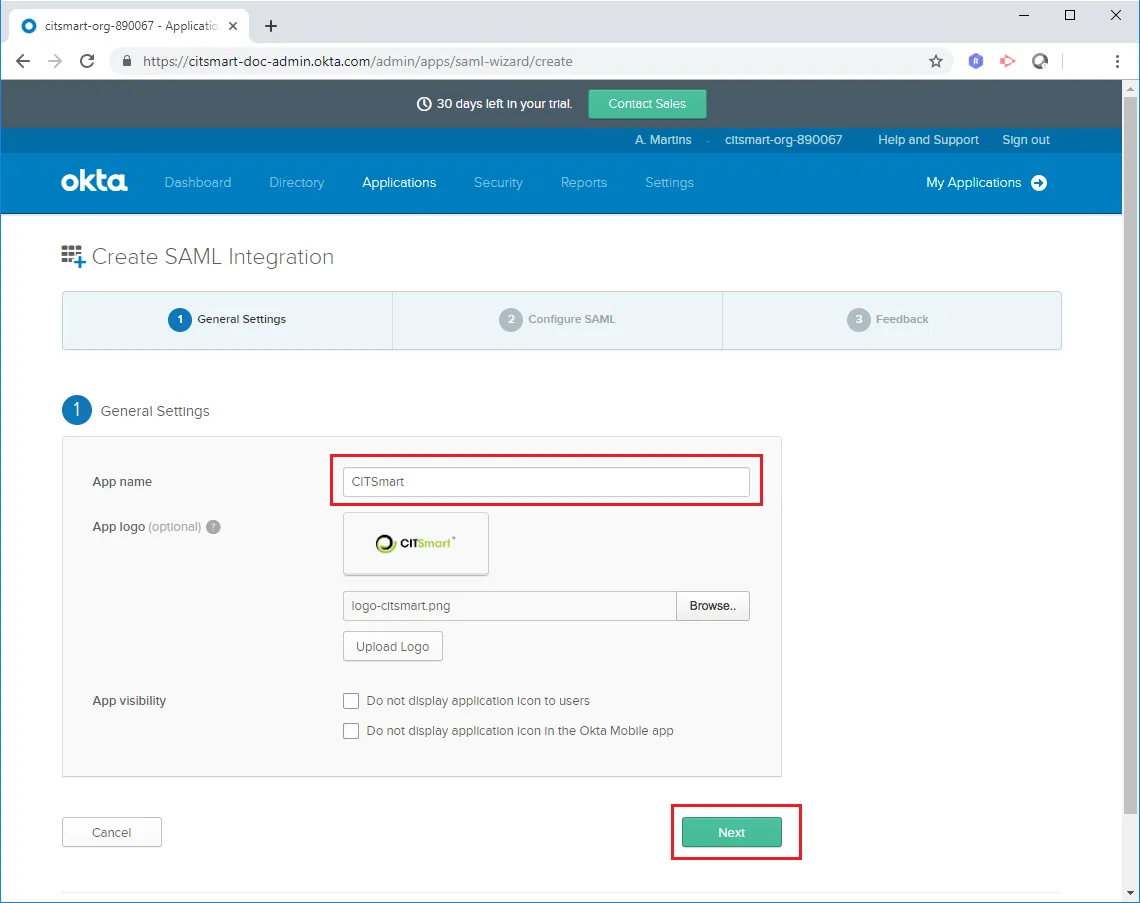Screen dimensions: 1140x903
Task: Click the green Next button
Action: click(731, 832)
